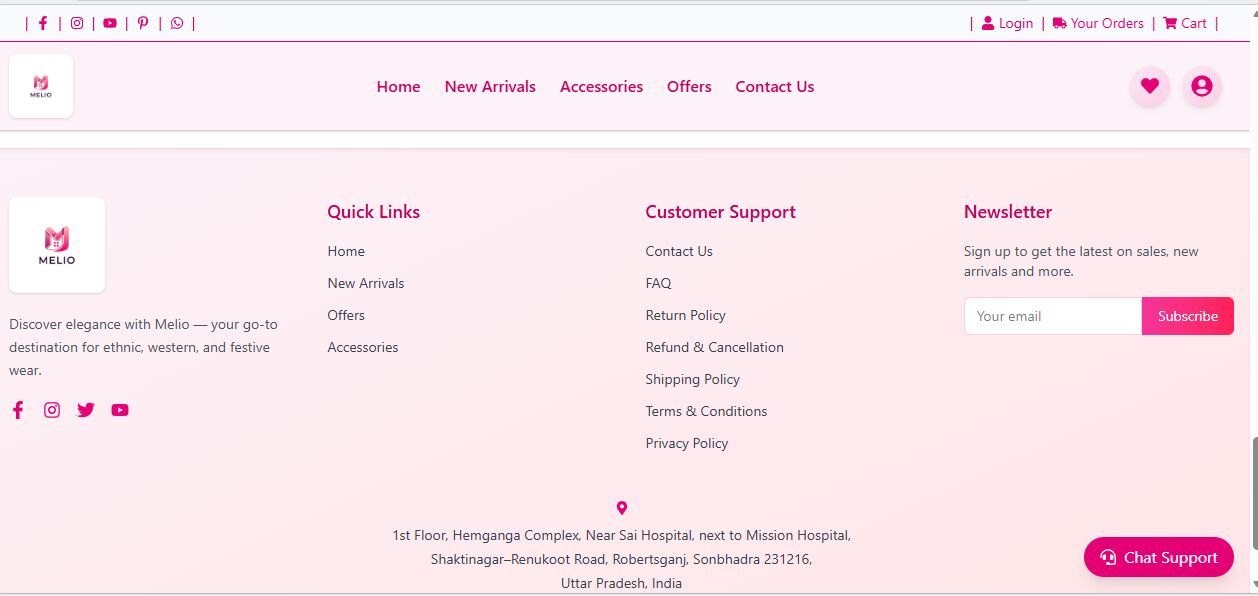
Task: Go to Accessories in the top navigation
Action: (x=601, y=87)
